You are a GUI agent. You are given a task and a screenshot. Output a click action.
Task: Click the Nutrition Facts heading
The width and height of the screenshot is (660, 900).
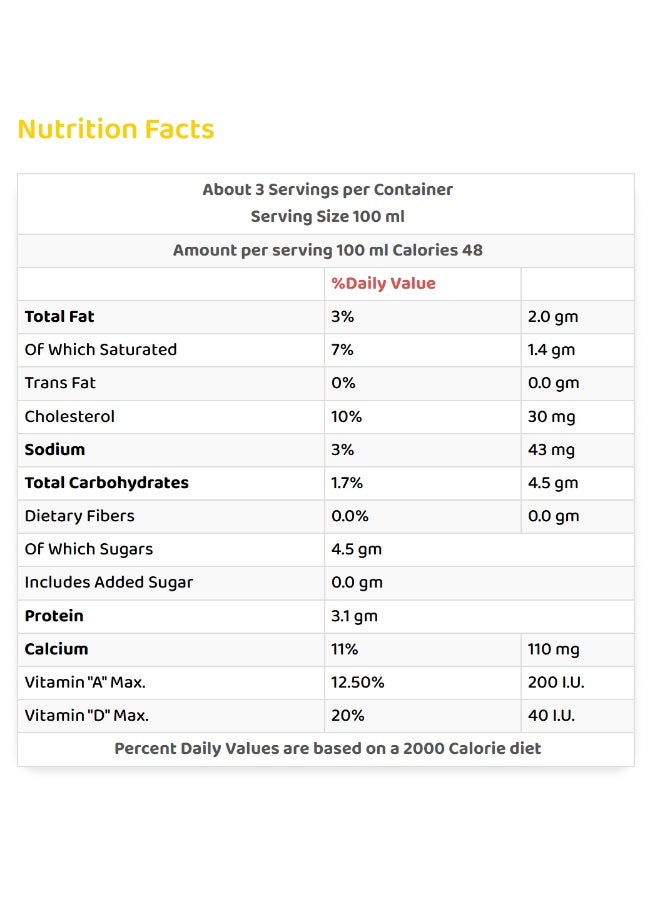[116, 129]
